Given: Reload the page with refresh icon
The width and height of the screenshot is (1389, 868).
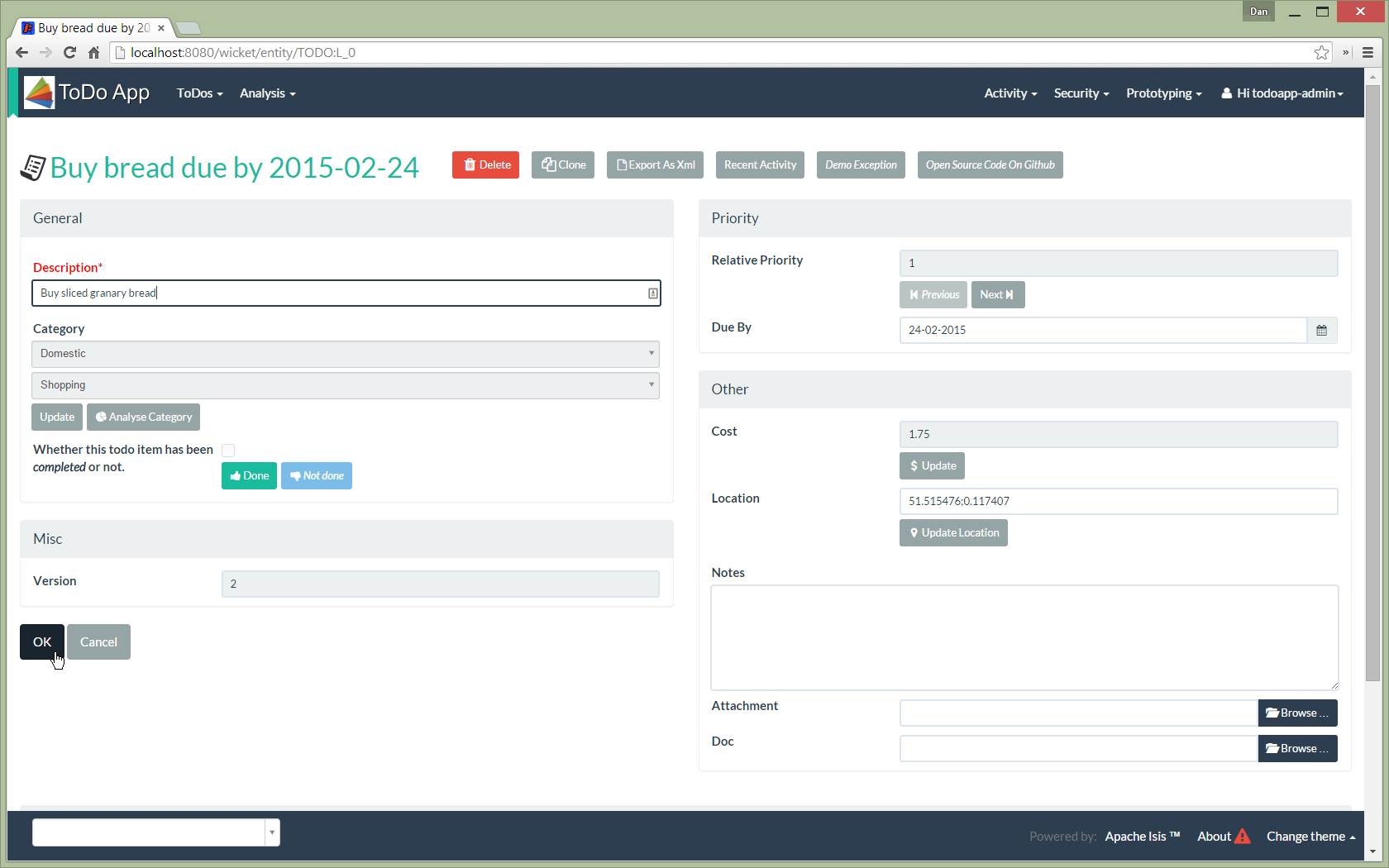Looking at the screenshot, I should pos(69,53).
